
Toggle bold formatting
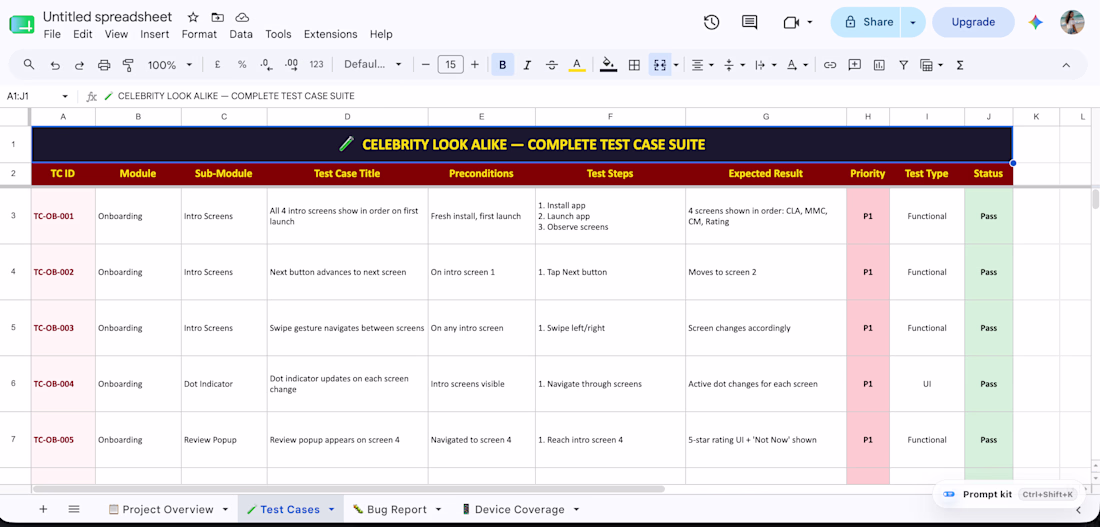(502, 65)
